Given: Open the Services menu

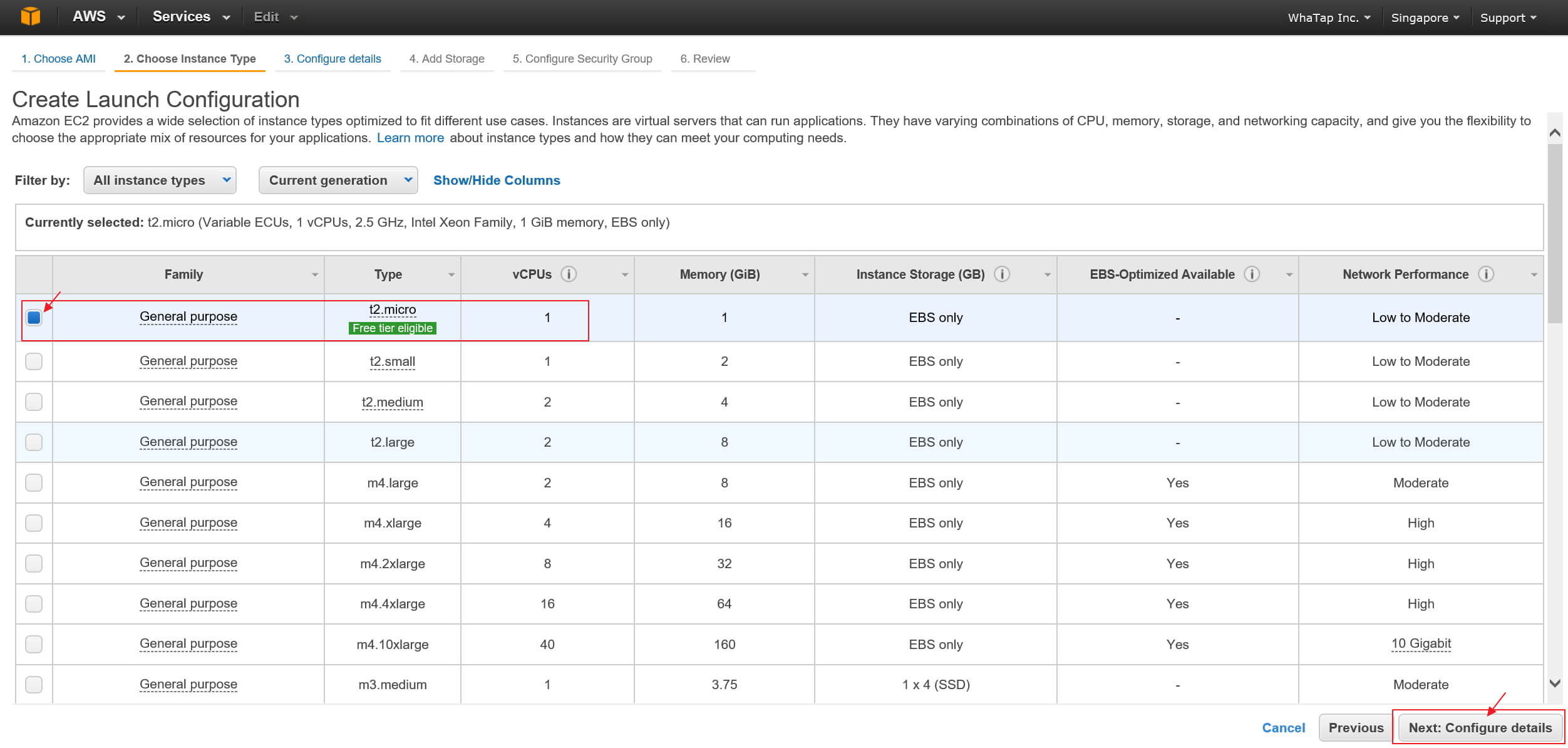Looking at the screenshot, I should (x=191, y=17).
